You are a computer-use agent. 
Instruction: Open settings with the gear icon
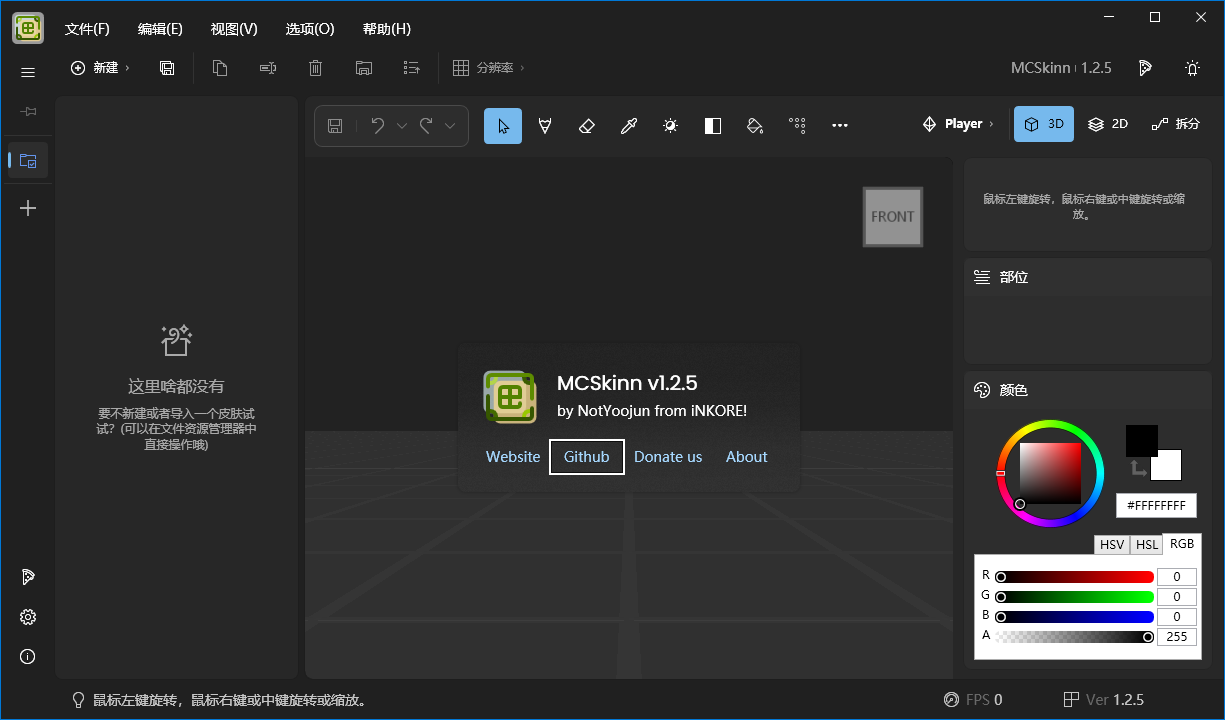[x=28, y=617]
